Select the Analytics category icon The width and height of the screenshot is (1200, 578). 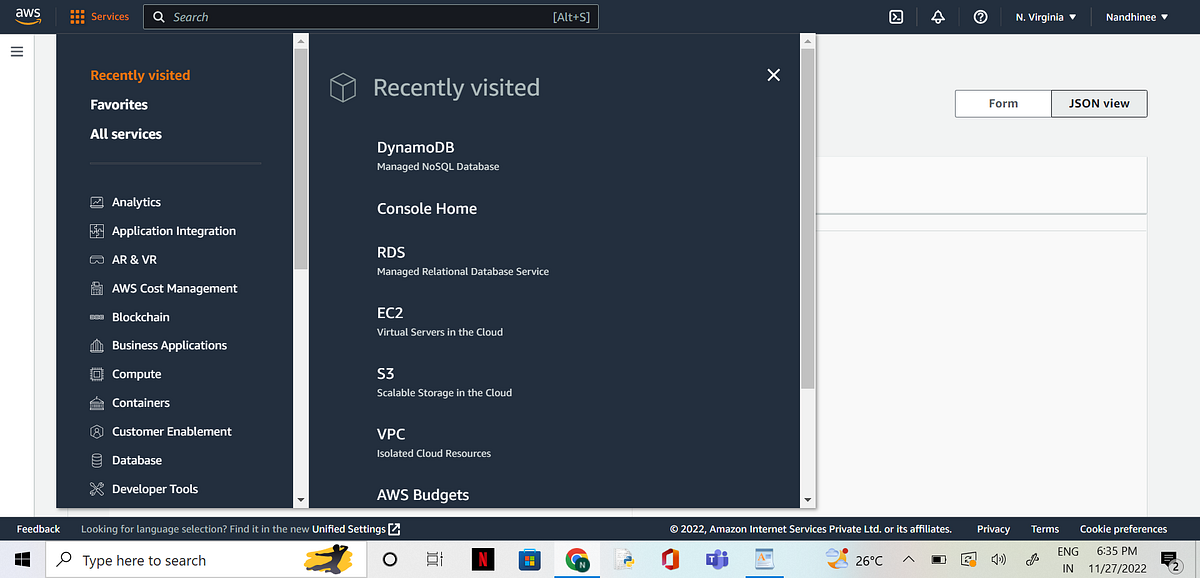click(x=96, y=201)
